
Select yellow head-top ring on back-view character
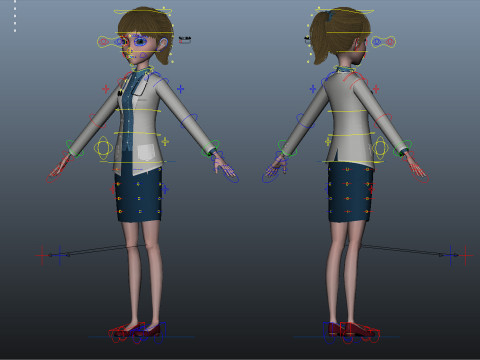(344, 12)
